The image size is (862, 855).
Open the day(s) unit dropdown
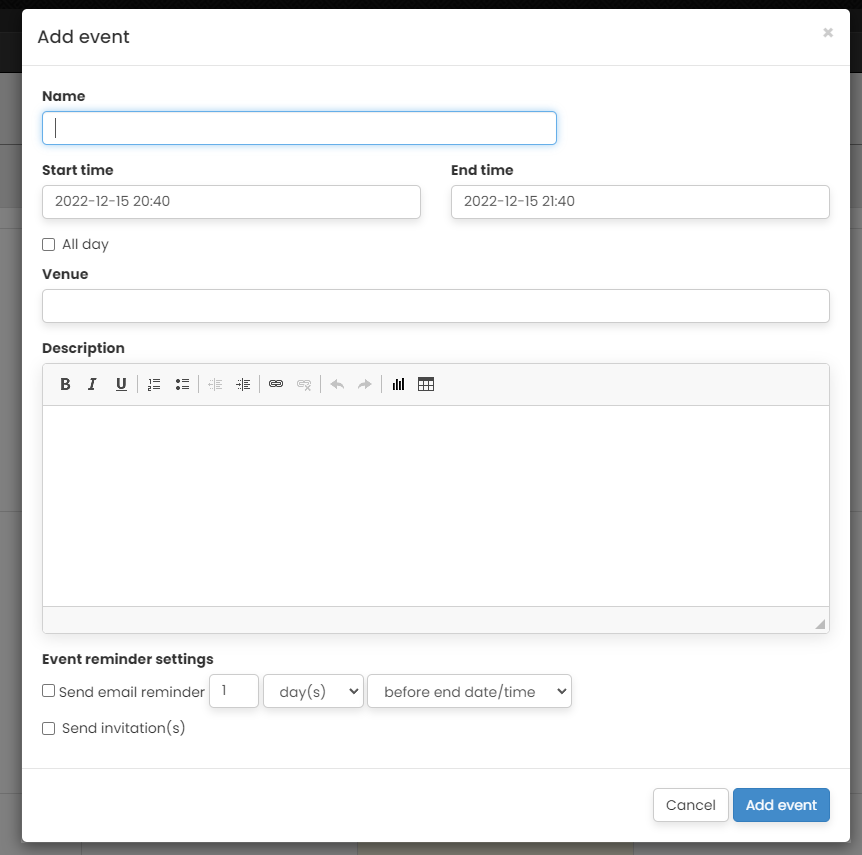pyautogui.click(x=313, y=691)
